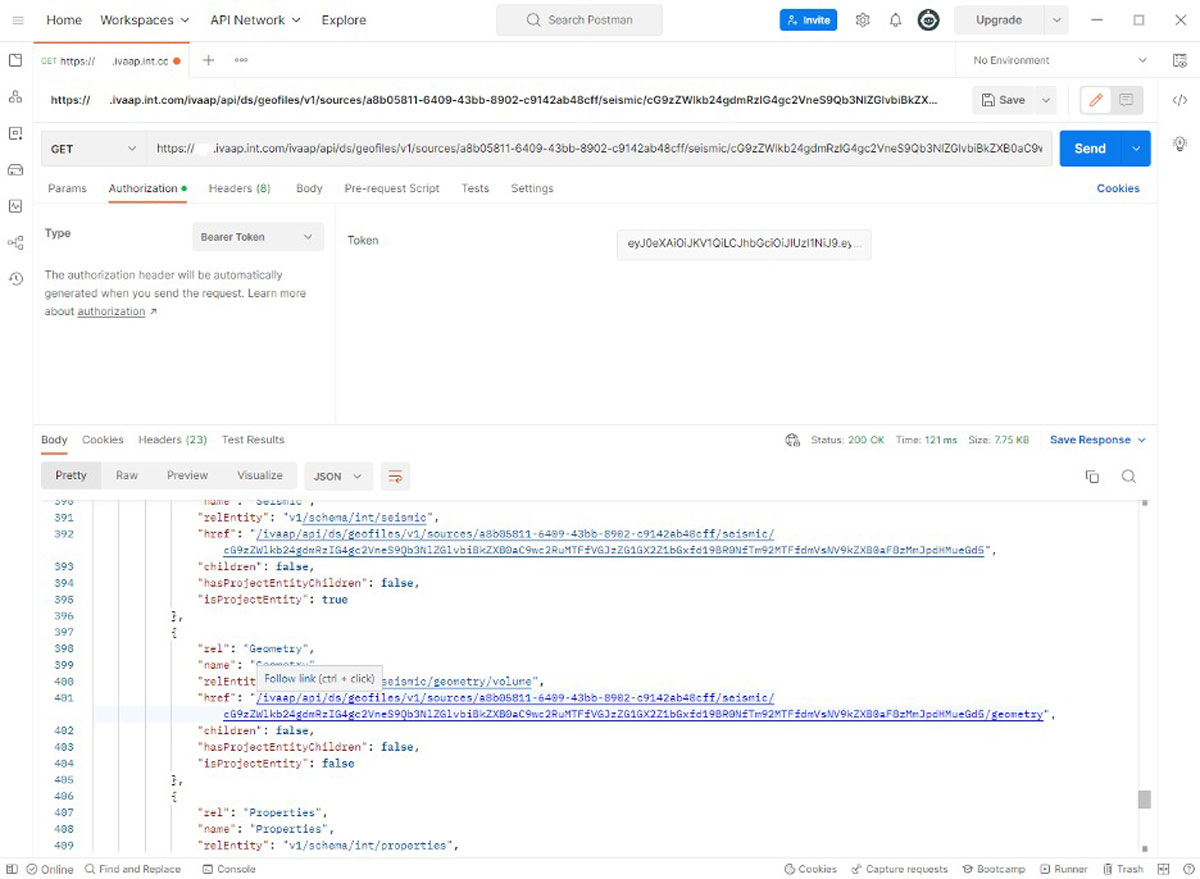Screen dimensions: 1200x879
Task: View notifications bell
Action: point(895,20)
